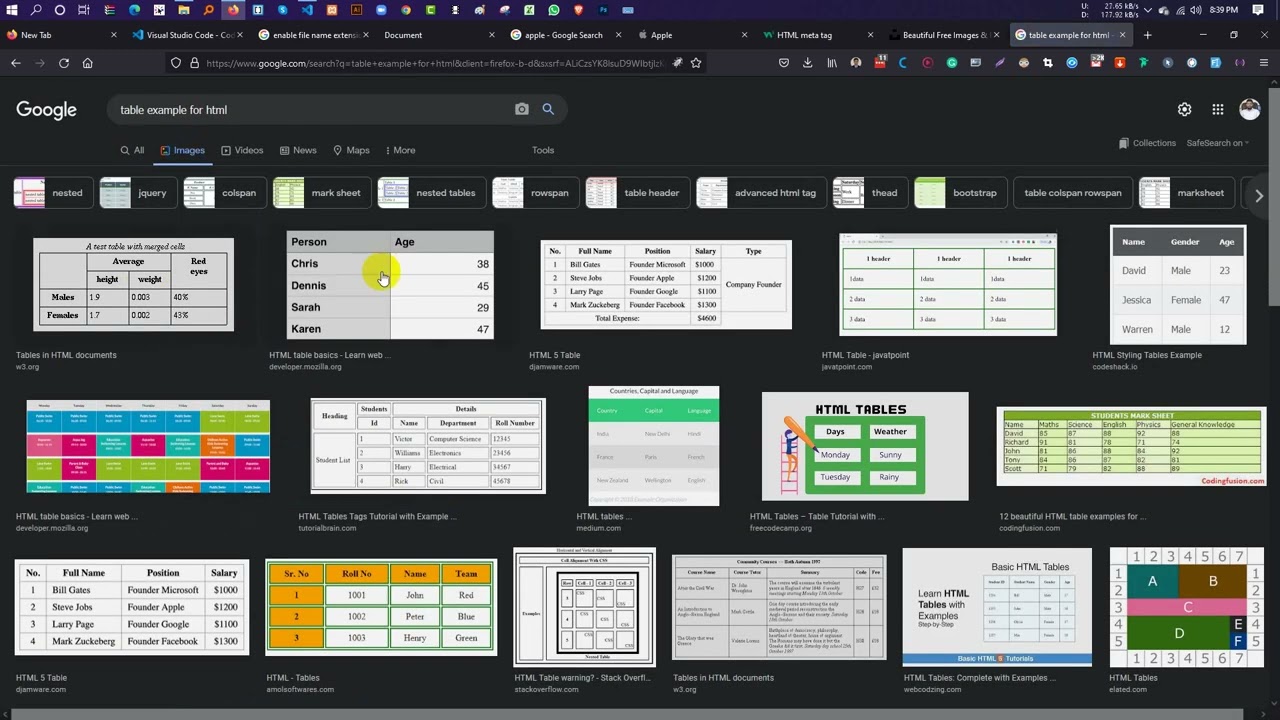The image size is (1280, 720).
Task: Filter by the colspan chip
Action: 226,193
